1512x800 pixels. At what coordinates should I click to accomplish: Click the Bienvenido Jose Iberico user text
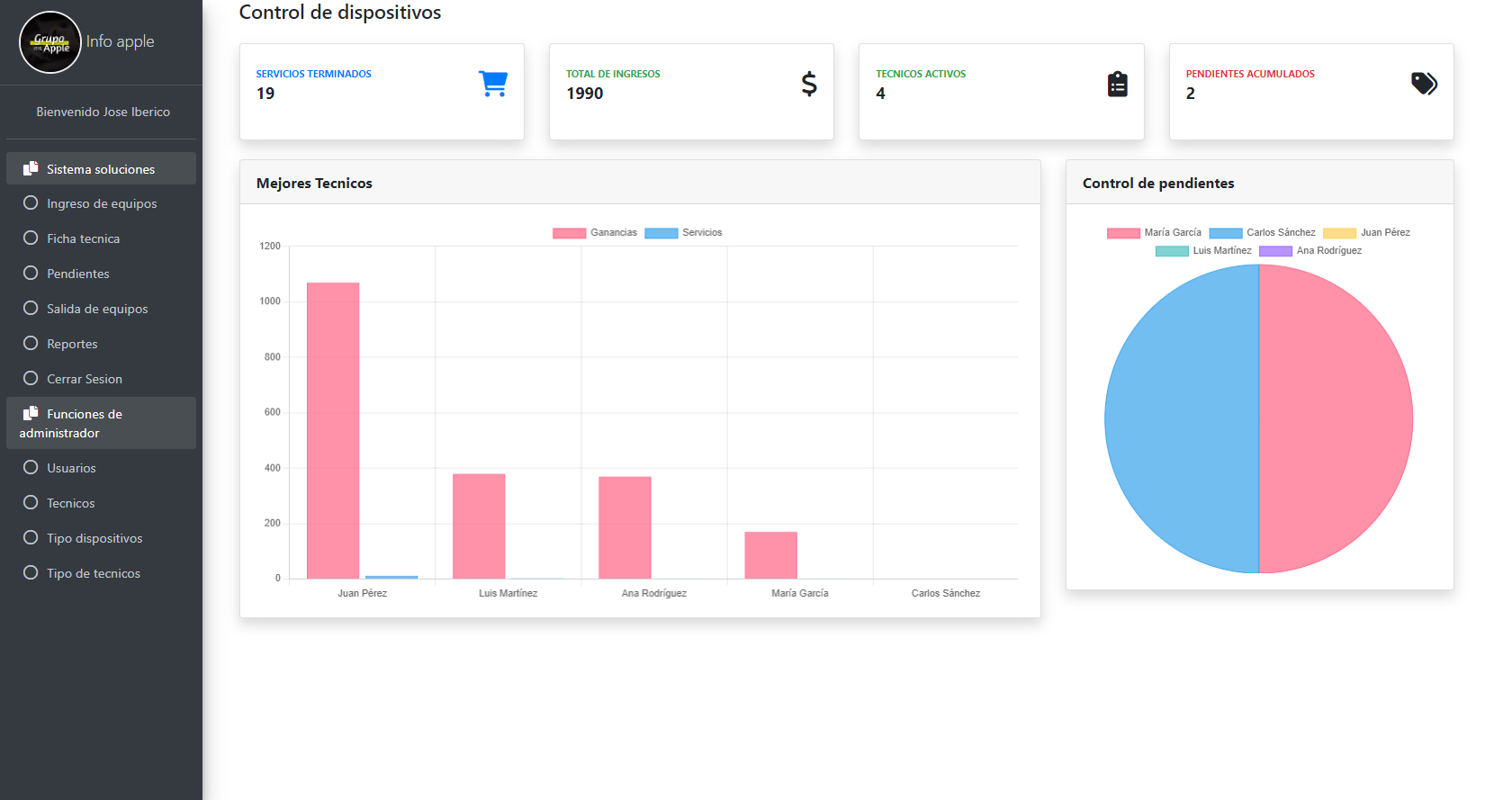(103, 112)
